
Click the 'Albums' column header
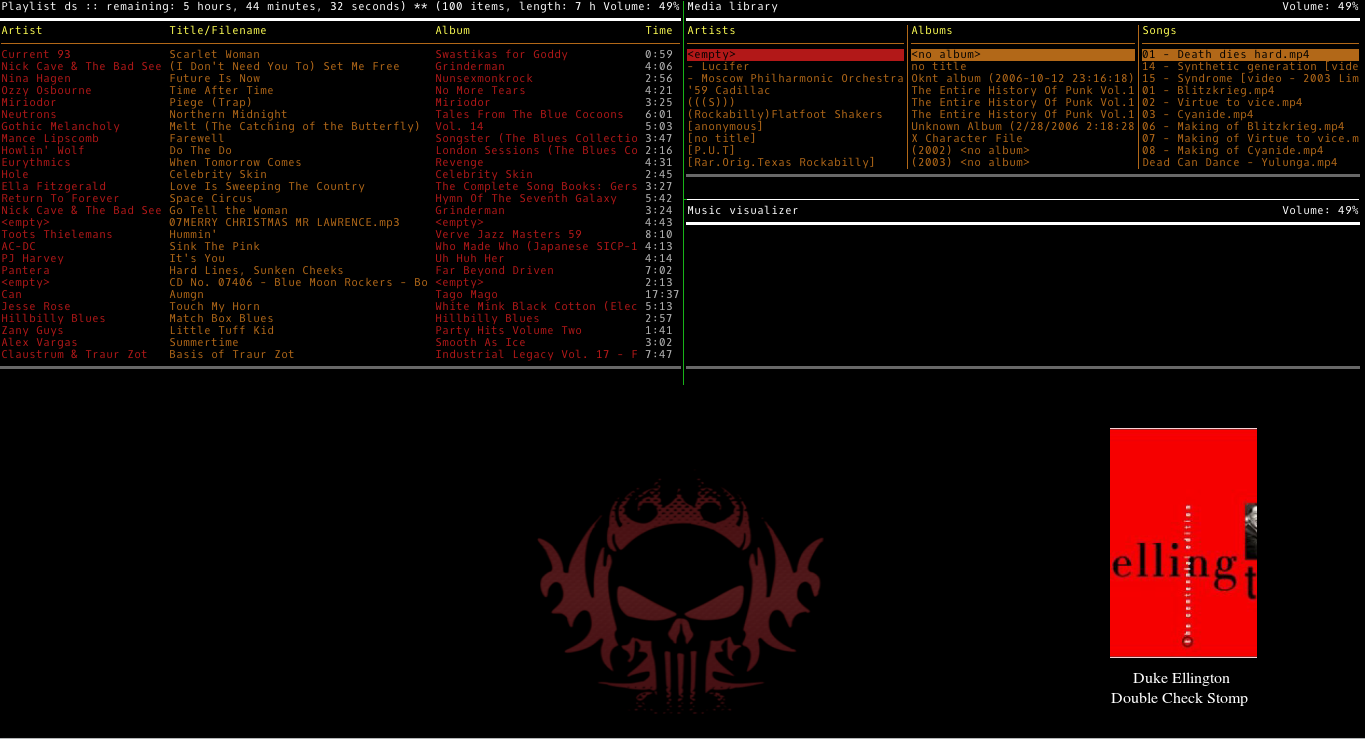coord(932,31)
